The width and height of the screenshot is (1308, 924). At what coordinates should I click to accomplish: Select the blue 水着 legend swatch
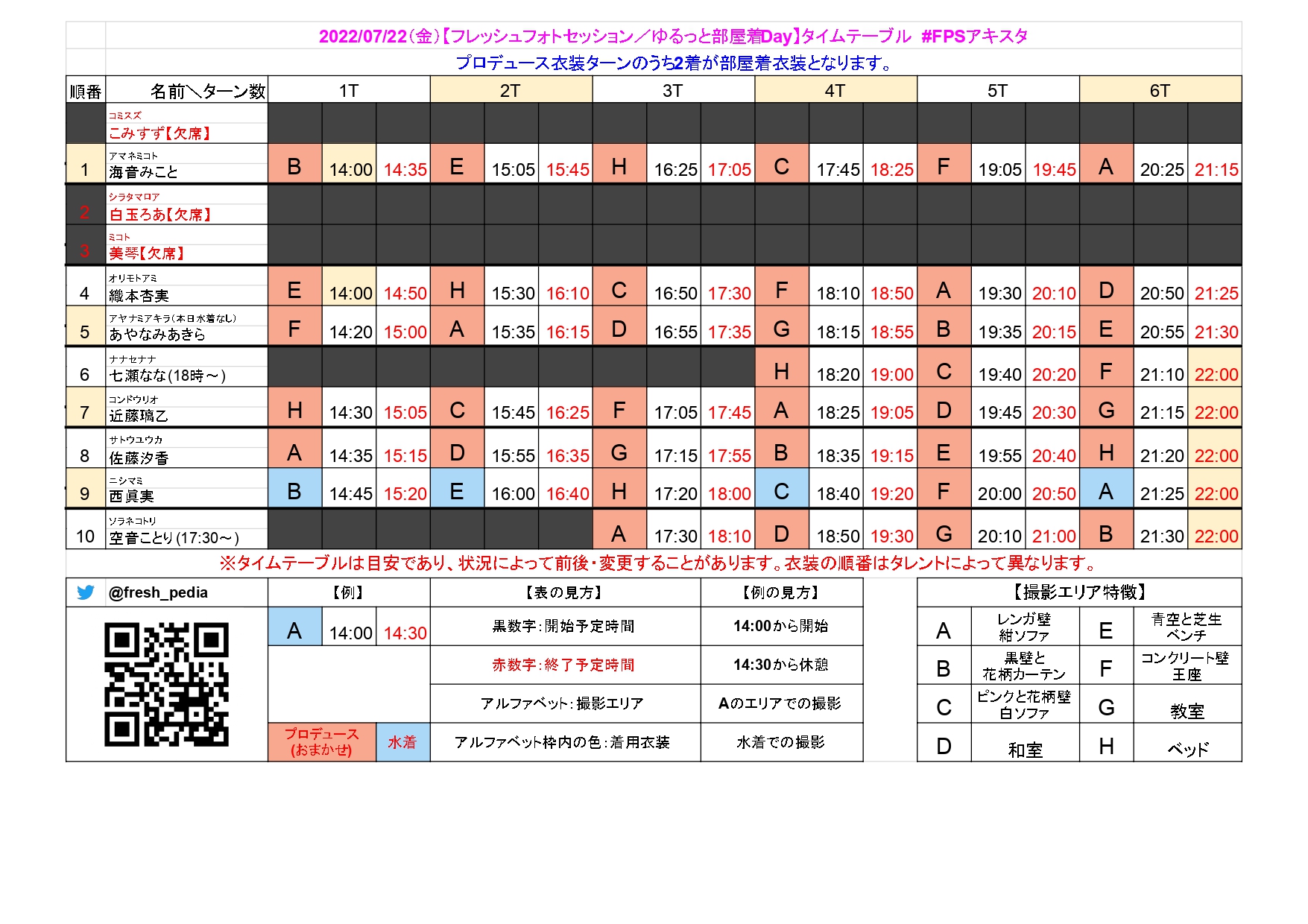(x=402, y=742)
